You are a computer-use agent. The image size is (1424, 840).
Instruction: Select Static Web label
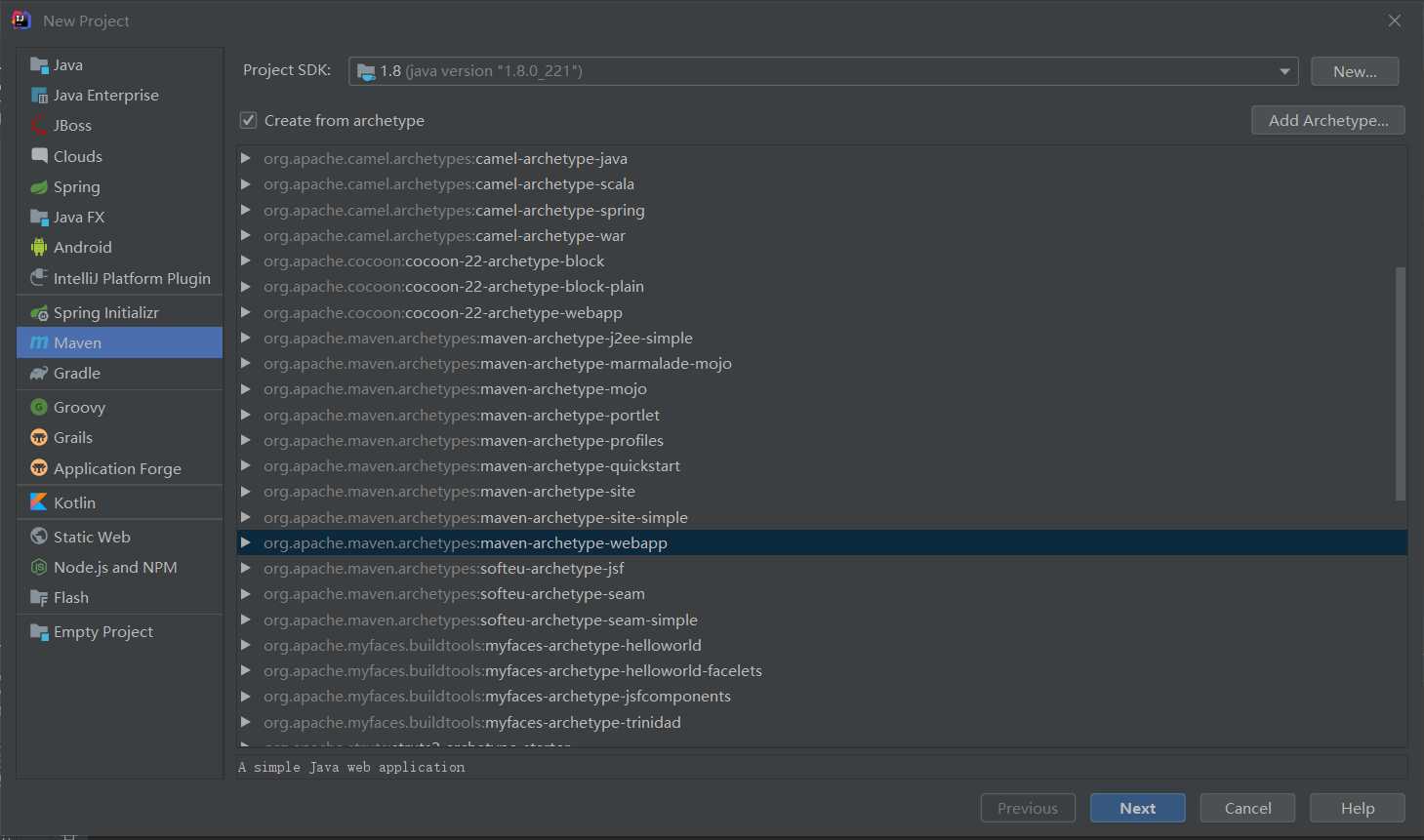pyautogui.click(x=92, y=537)
